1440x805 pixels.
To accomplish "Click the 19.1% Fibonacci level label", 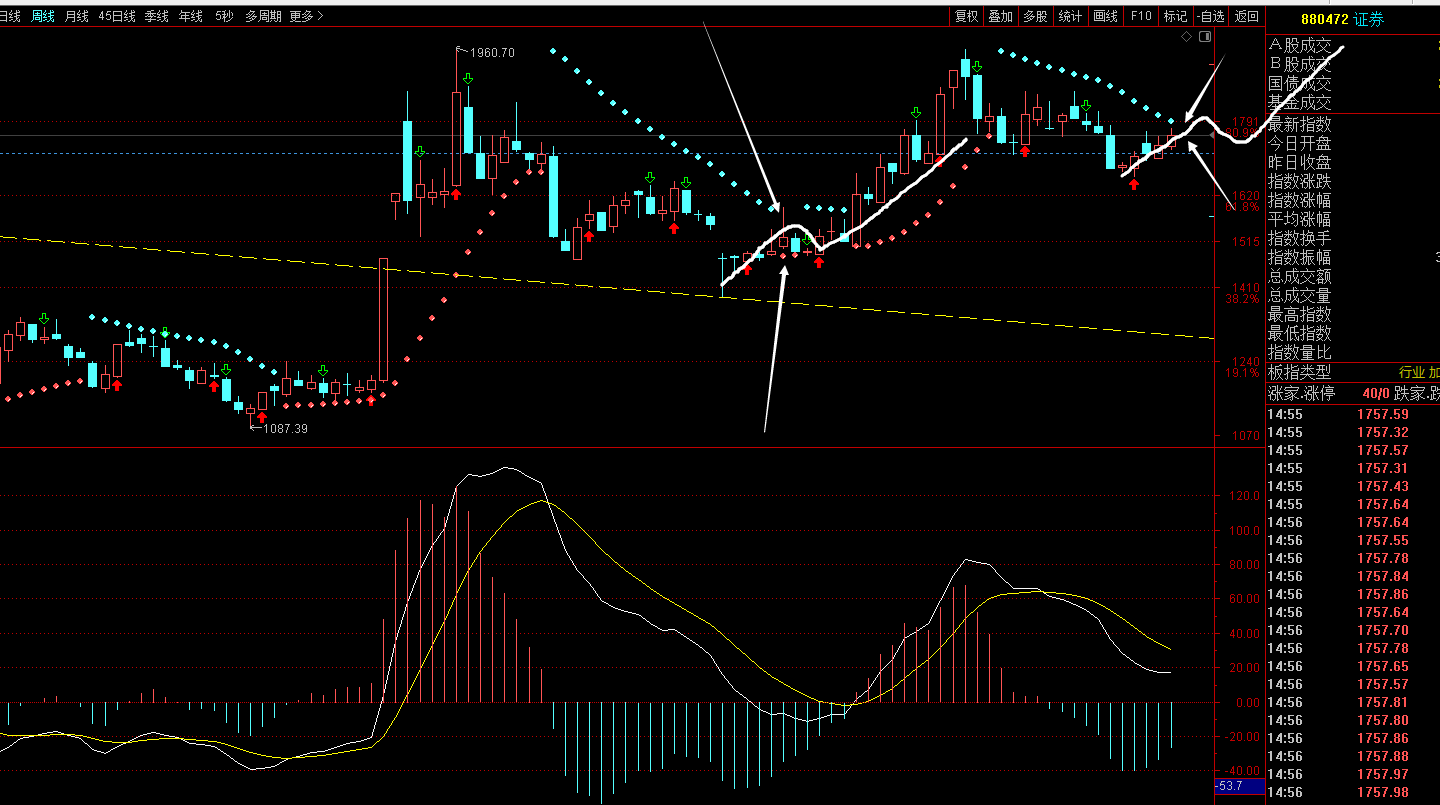I will 1242,373.
